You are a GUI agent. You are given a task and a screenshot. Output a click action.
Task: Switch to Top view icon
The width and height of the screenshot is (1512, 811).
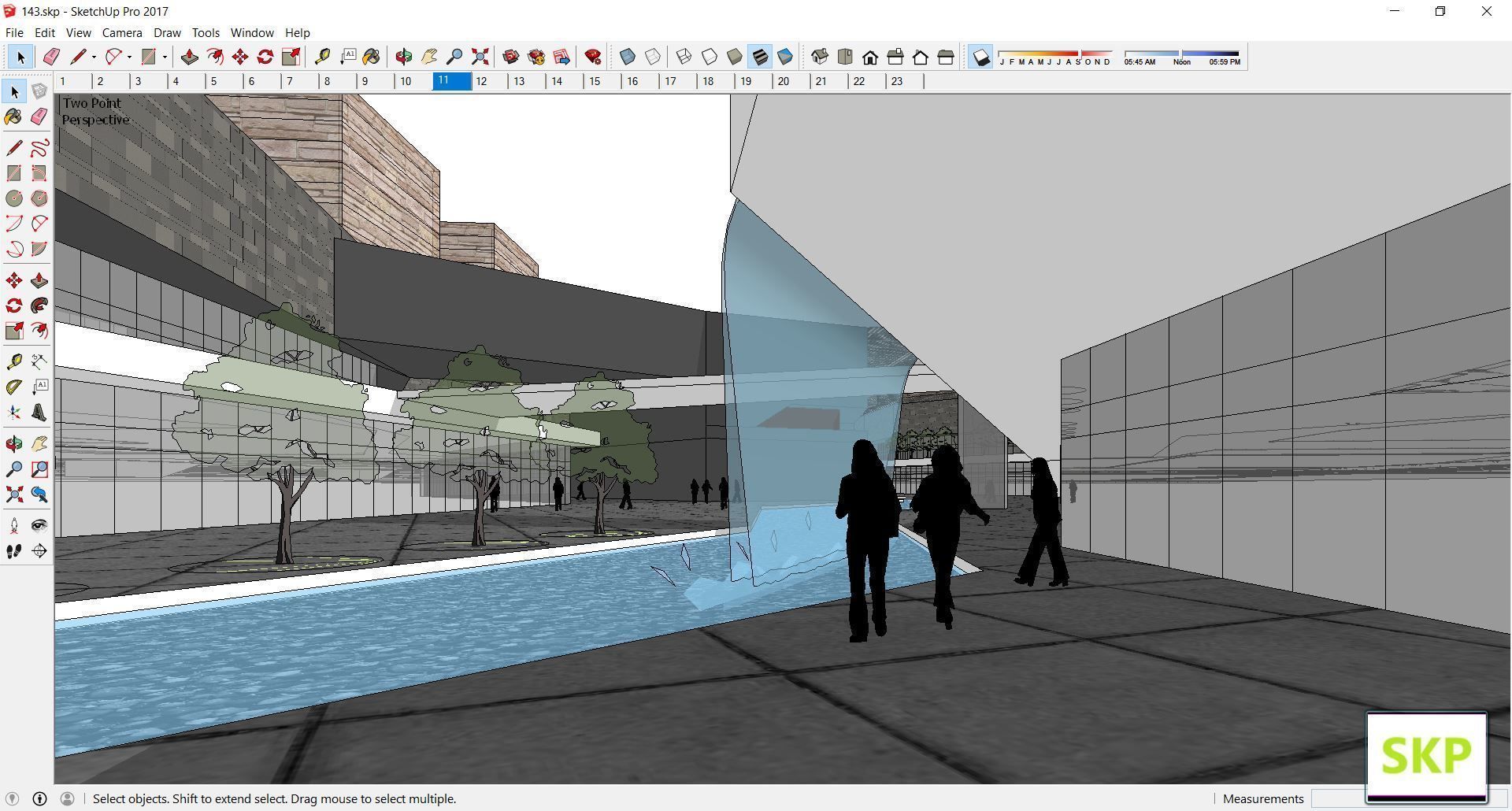point(845,57)
